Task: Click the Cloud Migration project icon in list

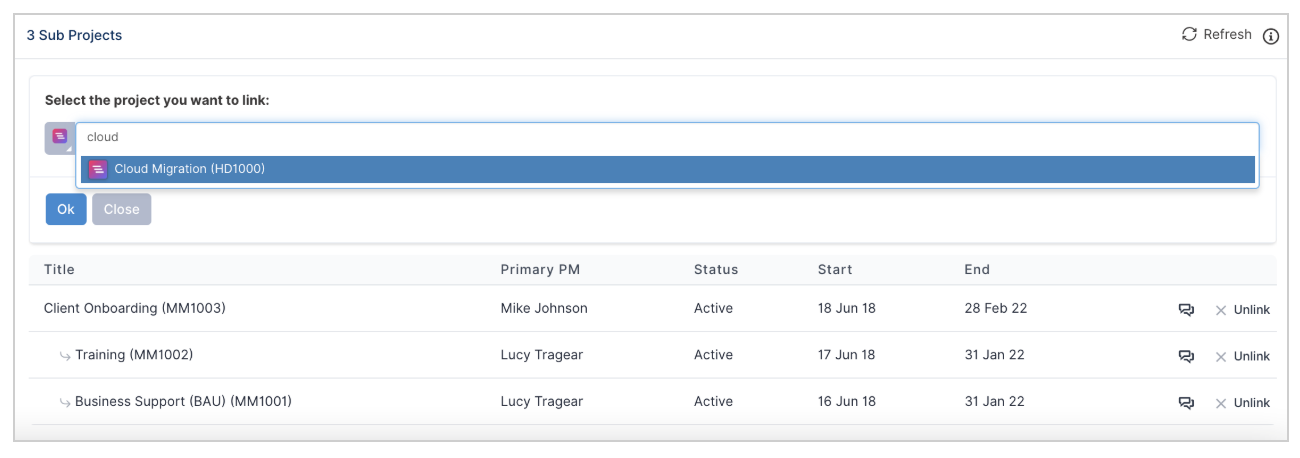Action: pos(98,169)
